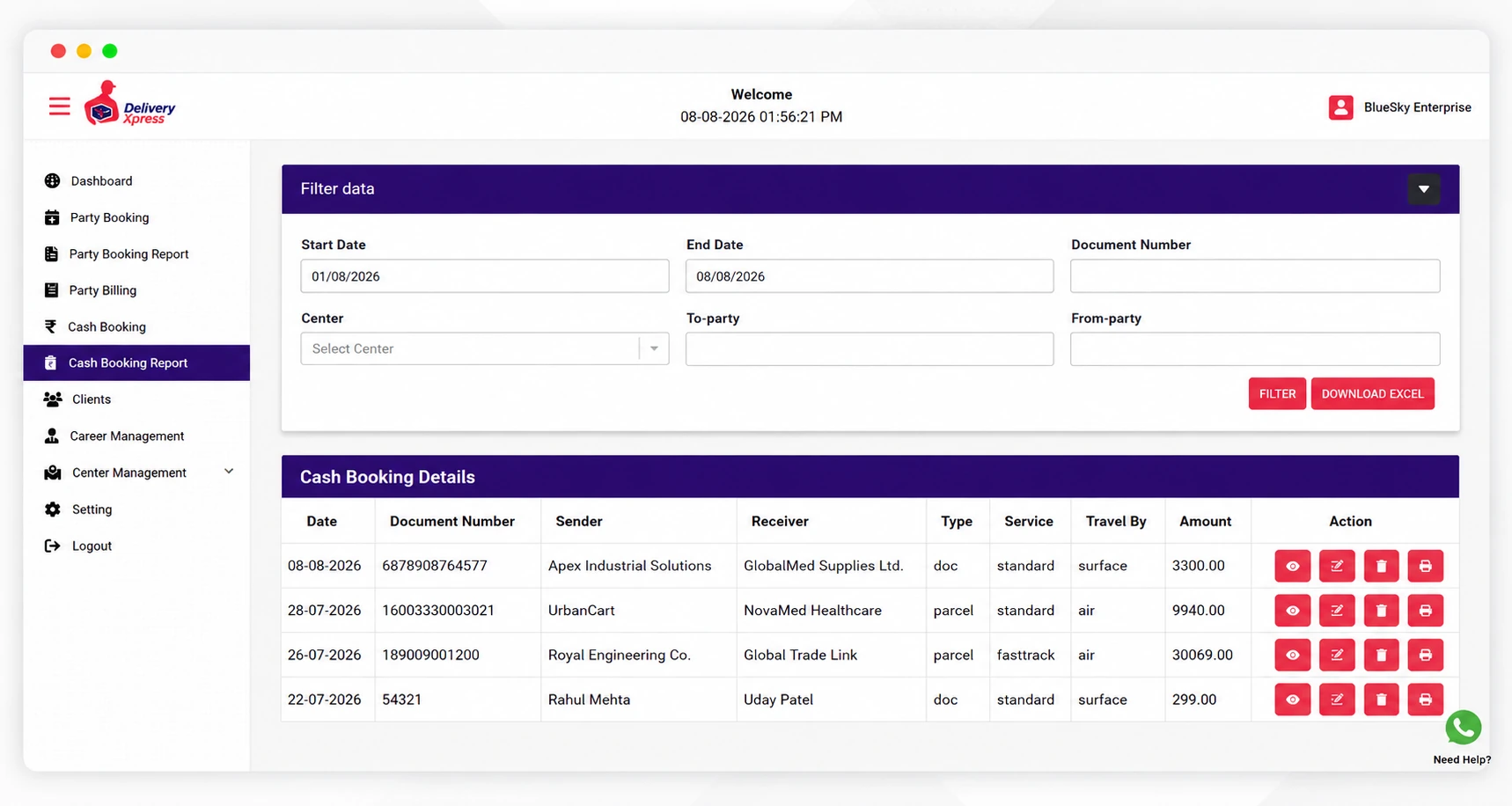Viewport: 1512px width, 806px height.
Task: Click the Setting gear icon
Action: click(x=53, y=509)
